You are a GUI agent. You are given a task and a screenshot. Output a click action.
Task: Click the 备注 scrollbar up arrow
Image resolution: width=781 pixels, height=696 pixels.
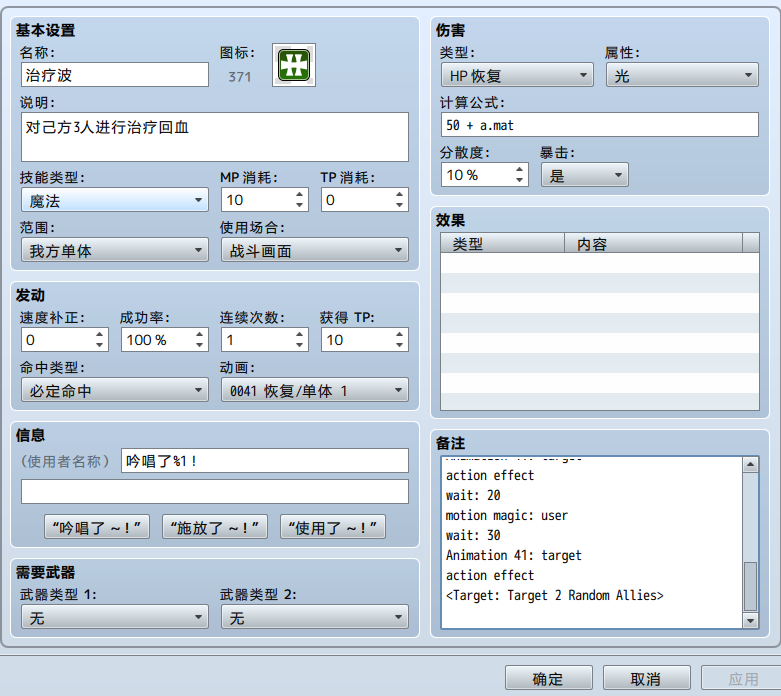tap(750, 465)
